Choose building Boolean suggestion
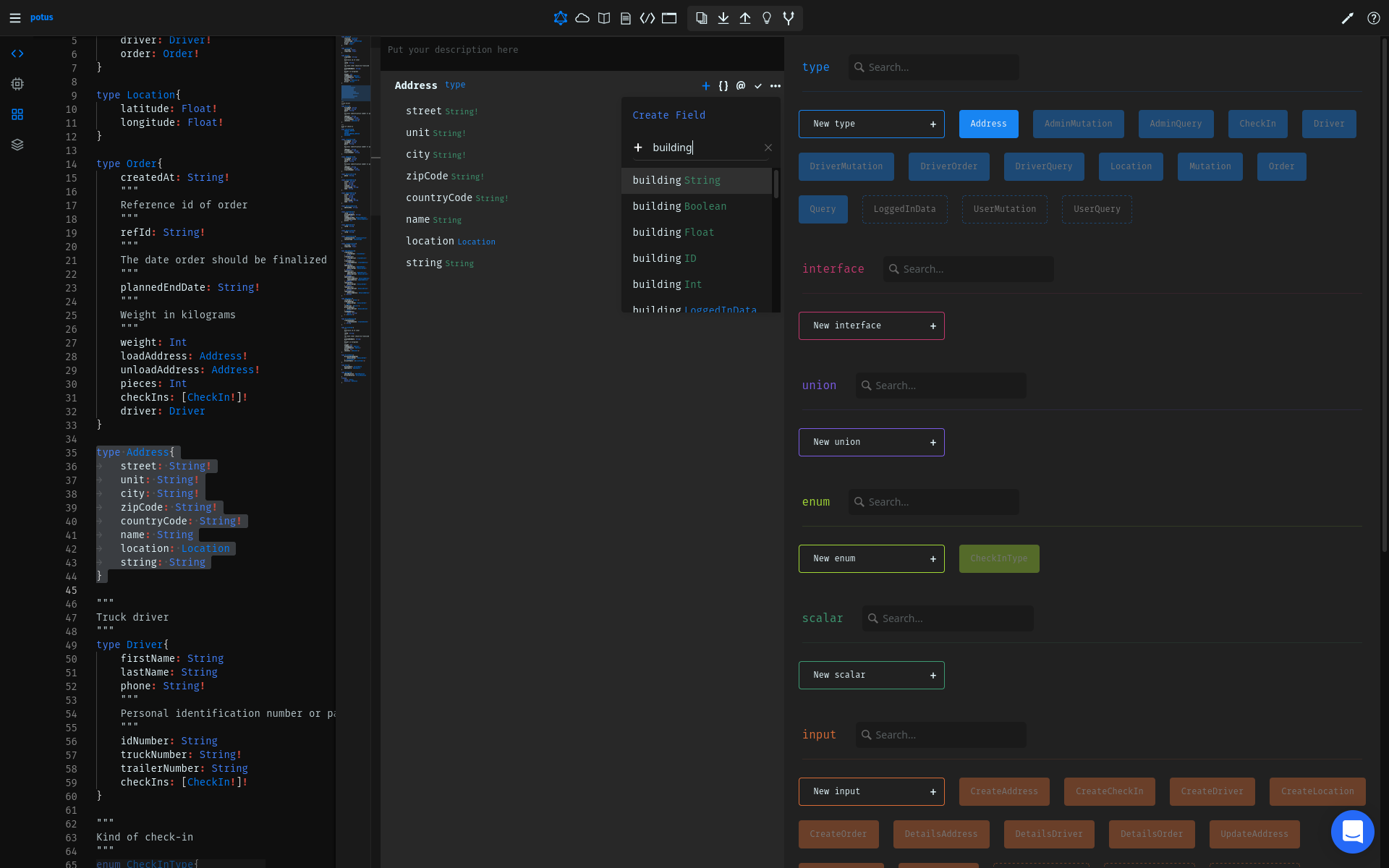The width and height of the screenshot is (1389, 868). 697,206
